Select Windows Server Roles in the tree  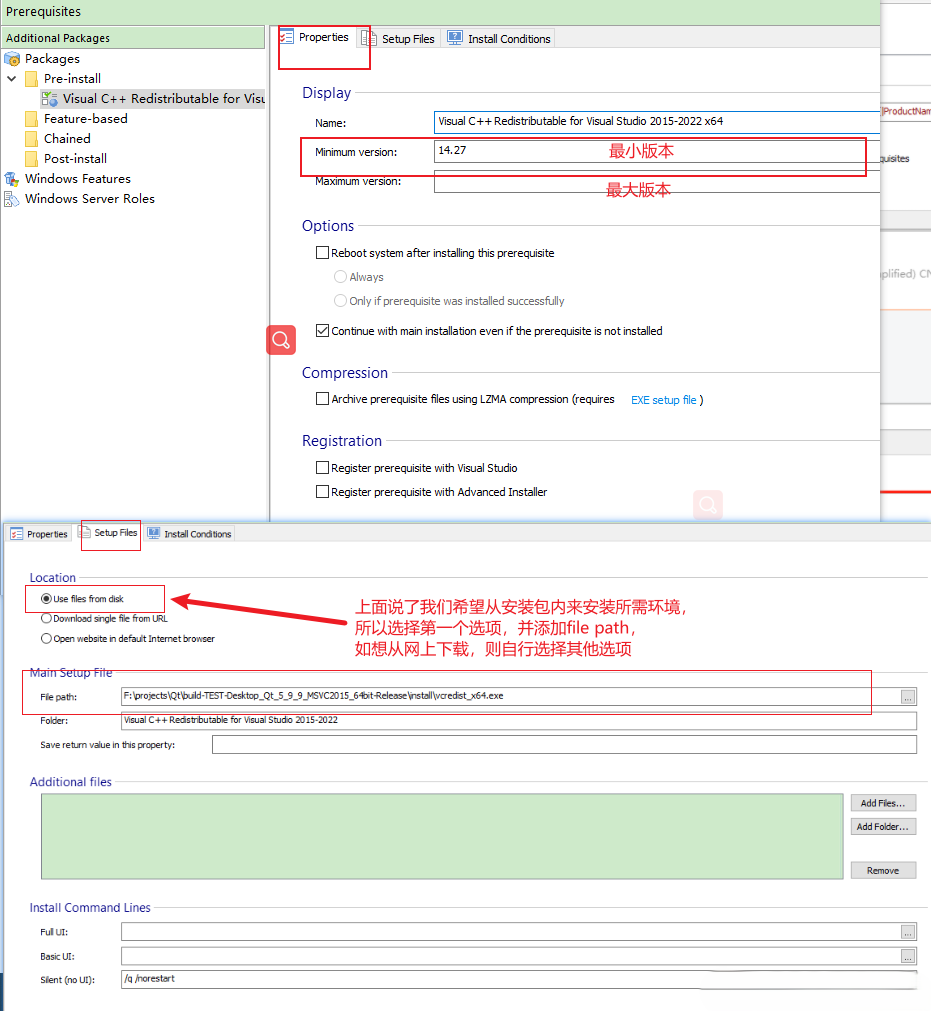pos(90,199)
